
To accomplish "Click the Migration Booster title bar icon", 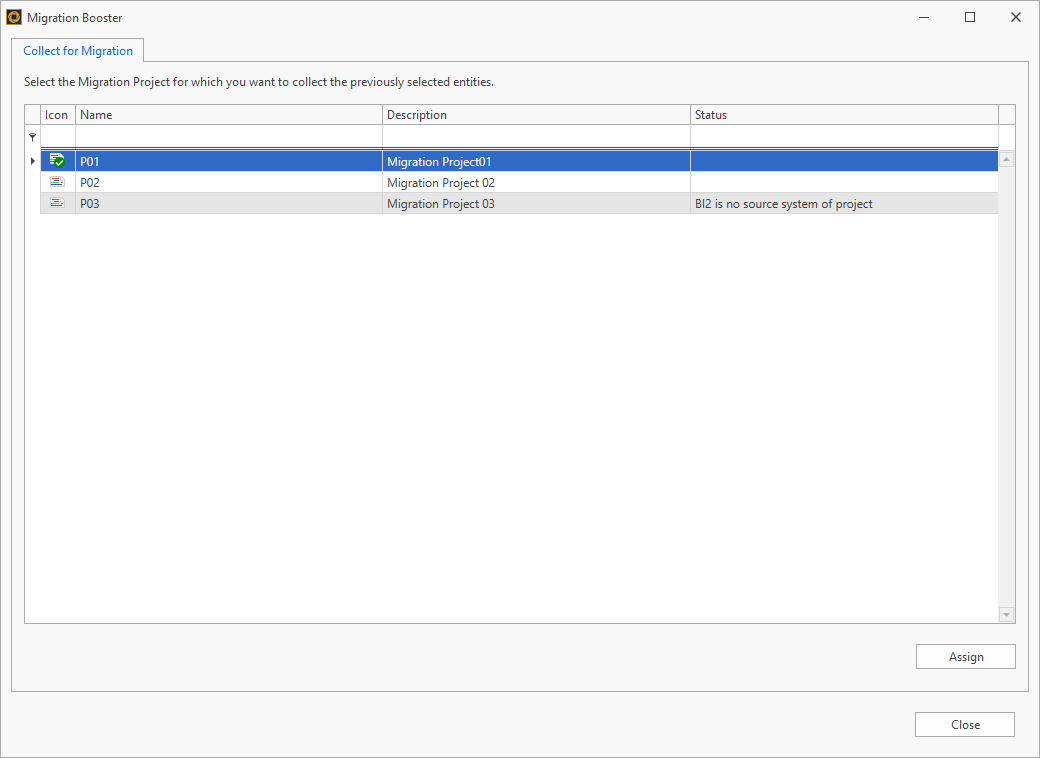I will tap(13, 17).
